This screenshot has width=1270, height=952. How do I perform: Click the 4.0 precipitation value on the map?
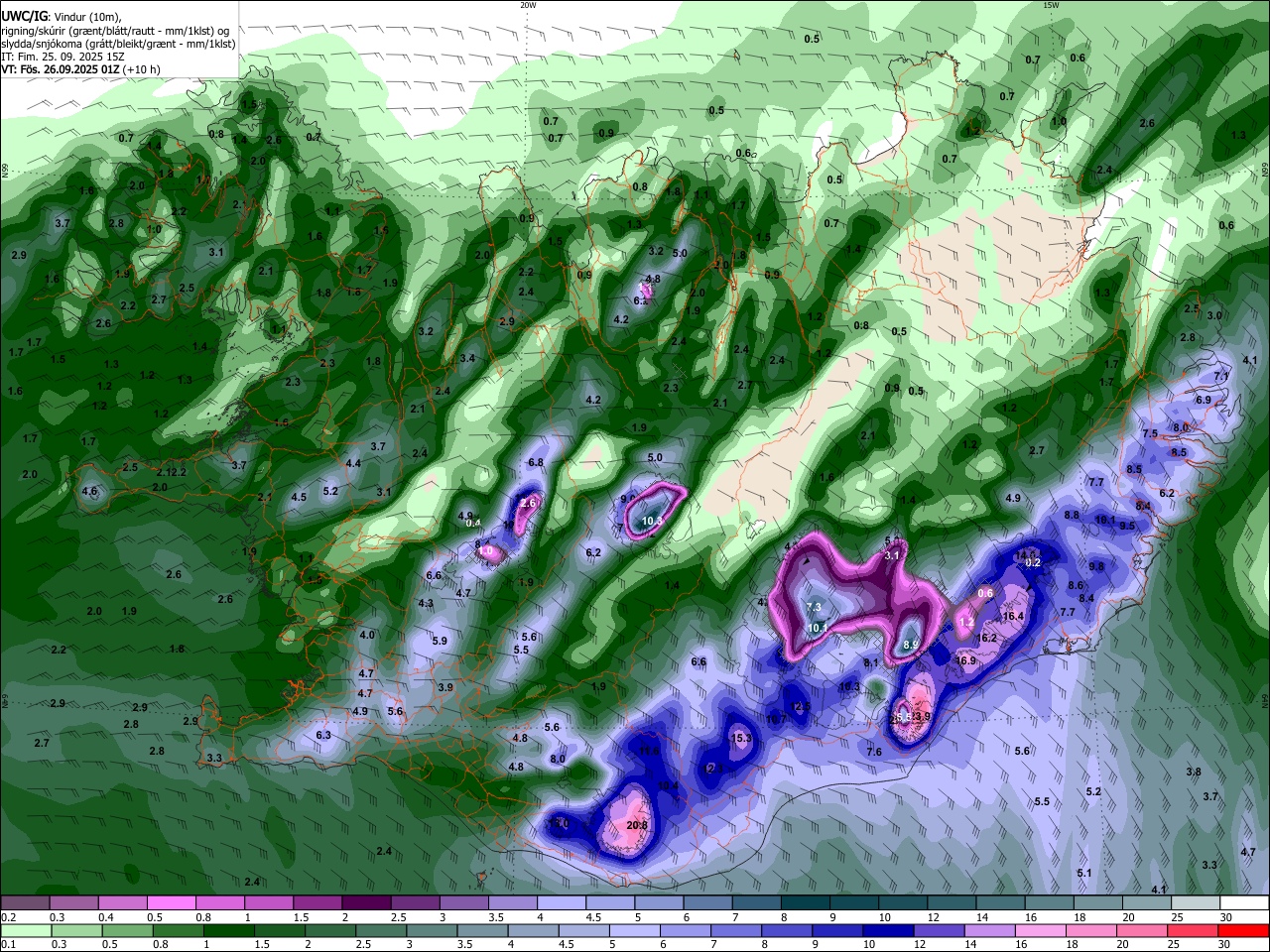coord(367,635)
